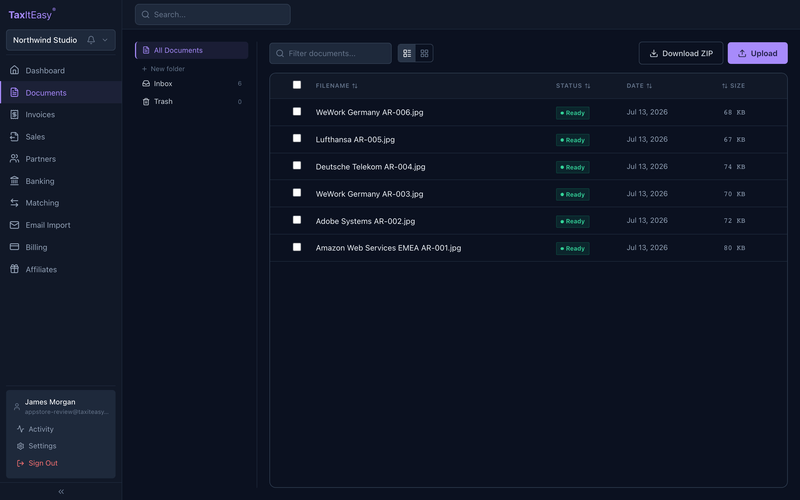
Task: Open the Inbox folder
Action: point(192,84)
